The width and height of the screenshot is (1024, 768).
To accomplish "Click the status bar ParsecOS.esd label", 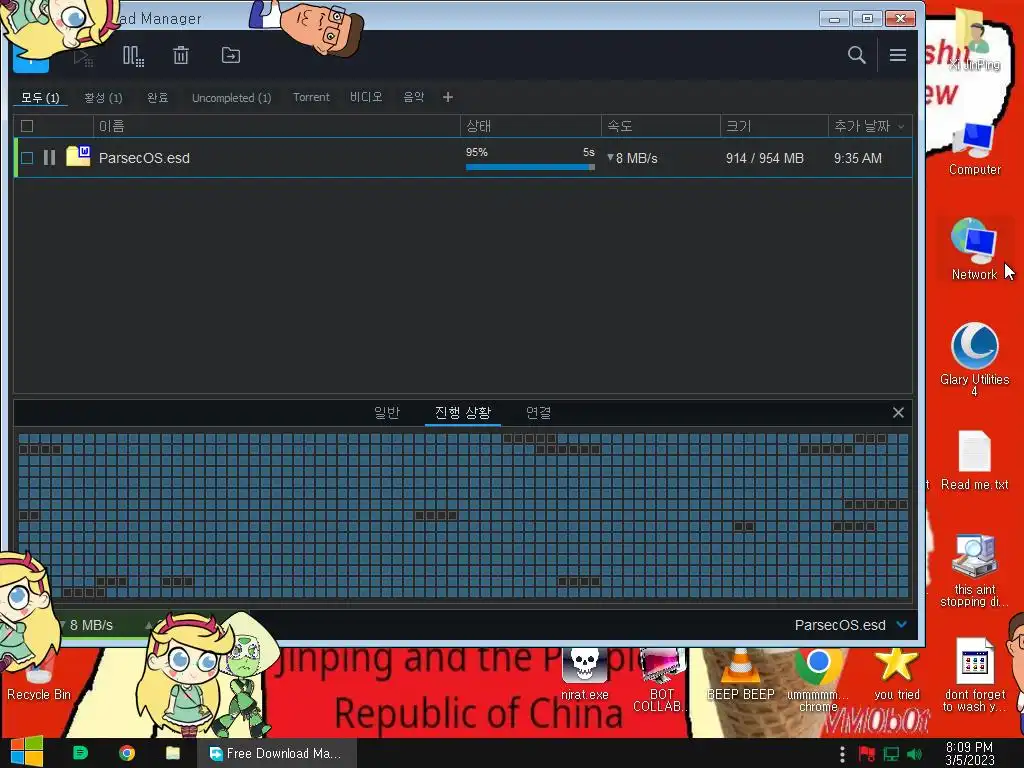I will (840, 625).
